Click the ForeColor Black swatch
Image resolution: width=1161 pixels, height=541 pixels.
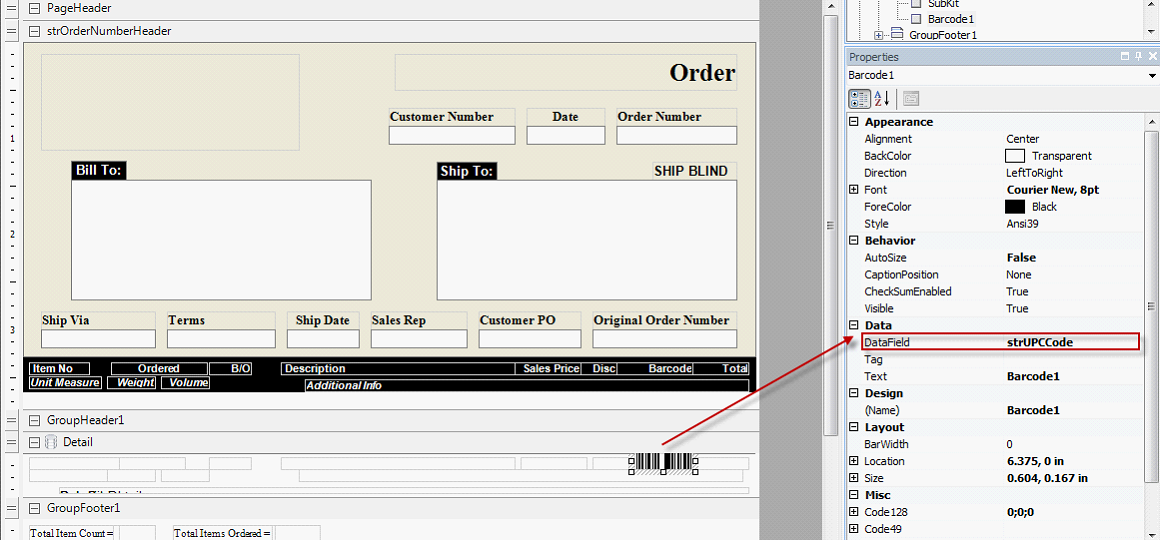[1014, 207]
